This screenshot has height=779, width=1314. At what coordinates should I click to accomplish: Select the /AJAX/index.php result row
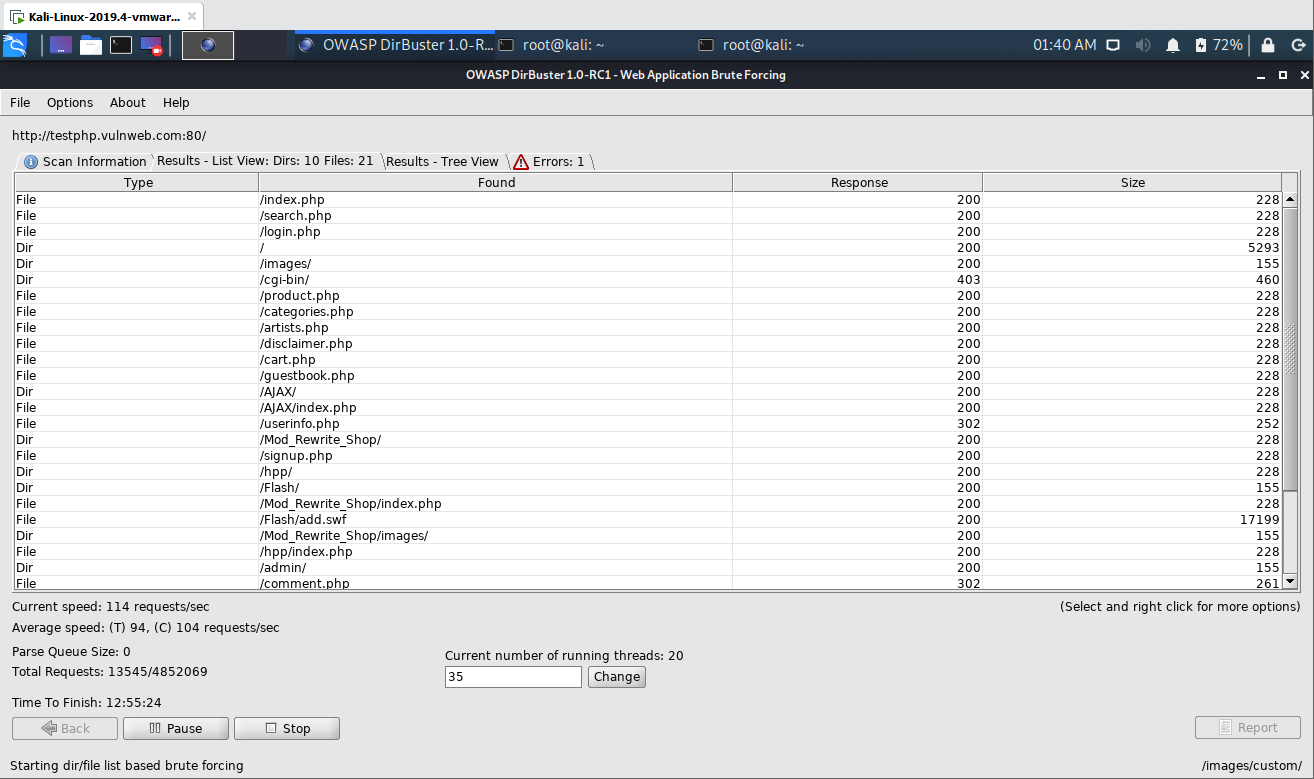pos(648,408)
